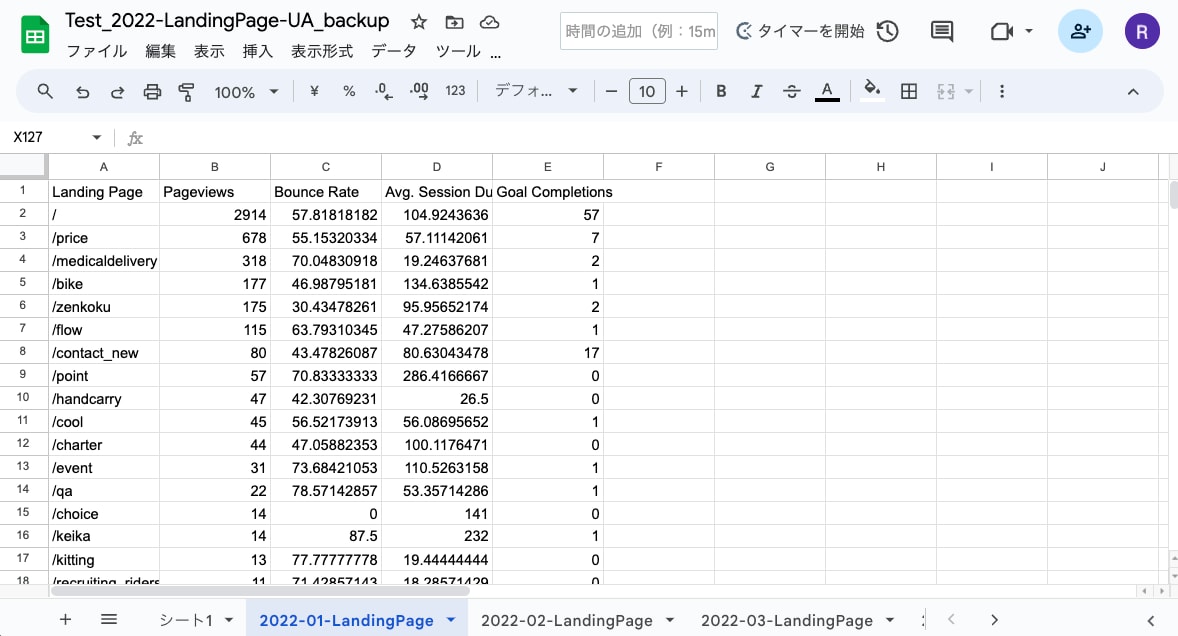Viewport: 1178px width, 636px height.
Task: Open the name box dropdown arrow
Action: 97,137
